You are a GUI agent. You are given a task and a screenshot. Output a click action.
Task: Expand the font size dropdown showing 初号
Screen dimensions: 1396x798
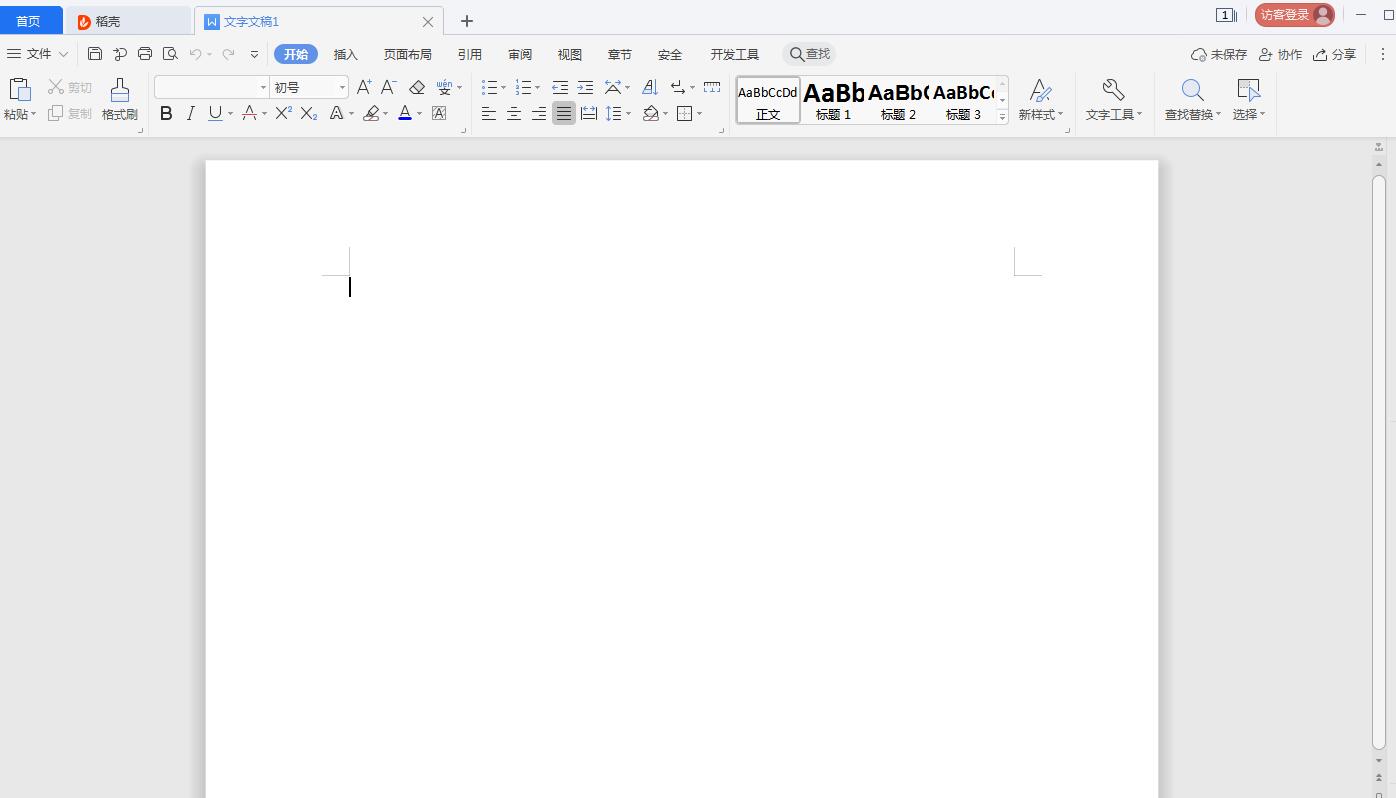tap(342, 88)
